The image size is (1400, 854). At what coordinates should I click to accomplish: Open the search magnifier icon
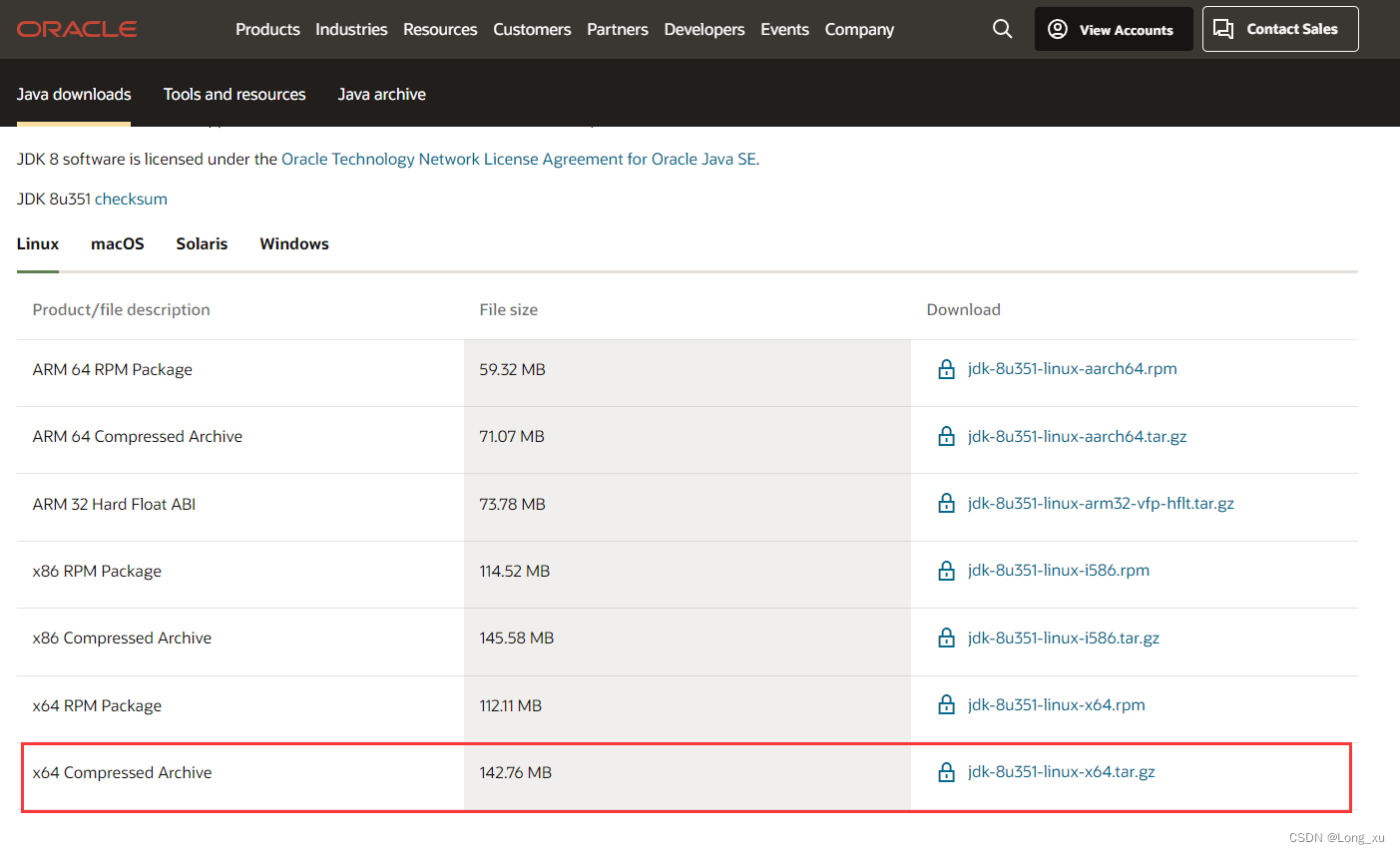point(1002,29)
